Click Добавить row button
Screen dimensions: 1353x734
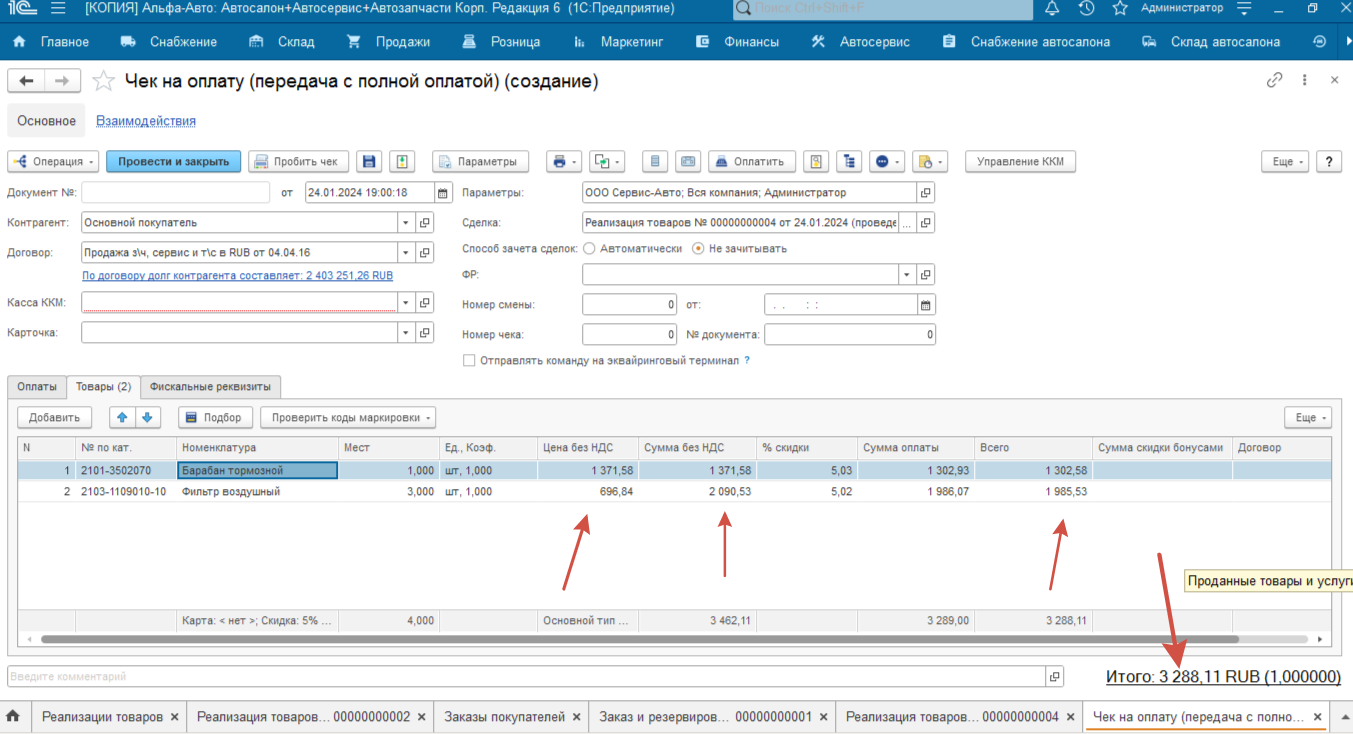[x=55, y=417]
